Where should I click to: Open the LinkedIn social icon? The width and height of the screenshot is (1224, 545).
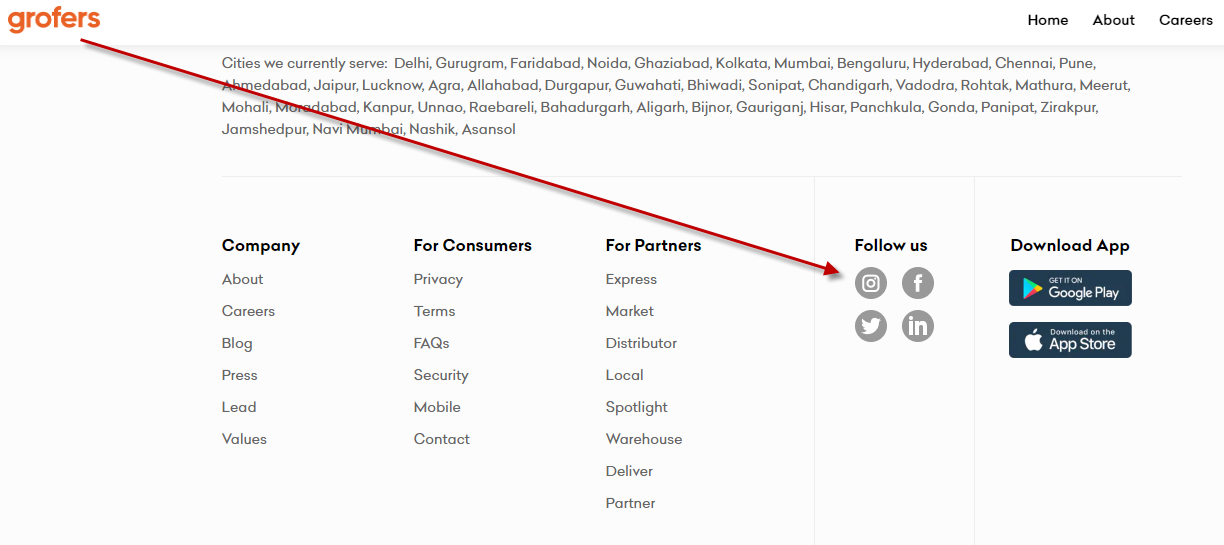pyautogui.click(x=918, y=326)
